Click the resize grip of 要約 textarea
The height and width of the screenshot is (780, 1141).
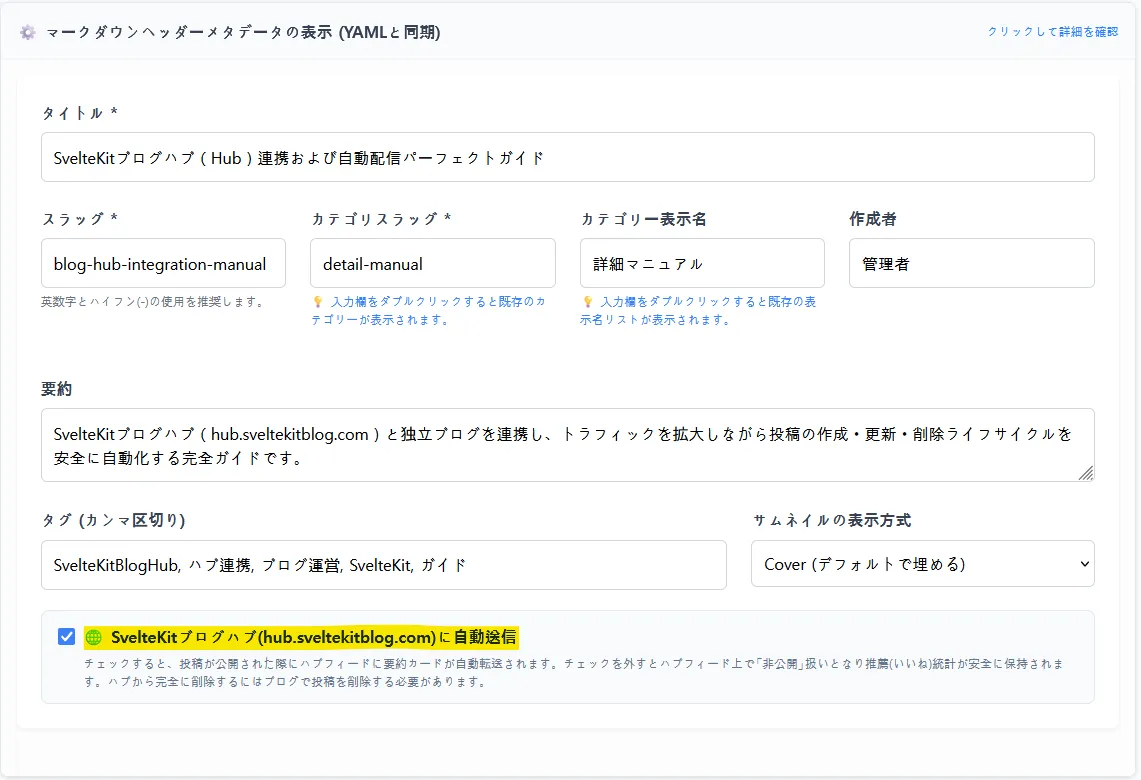click(1086, 473)
